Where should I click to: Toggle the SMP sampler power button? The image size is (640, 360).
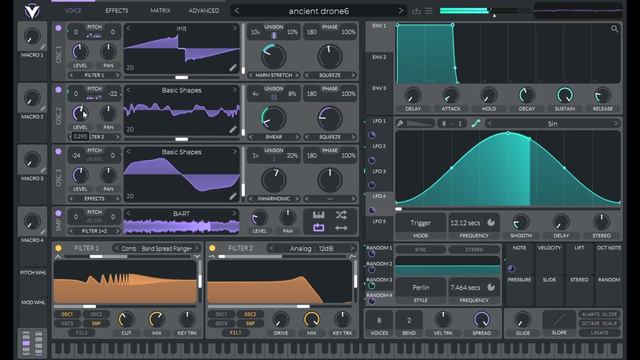[x=58, y=213]
